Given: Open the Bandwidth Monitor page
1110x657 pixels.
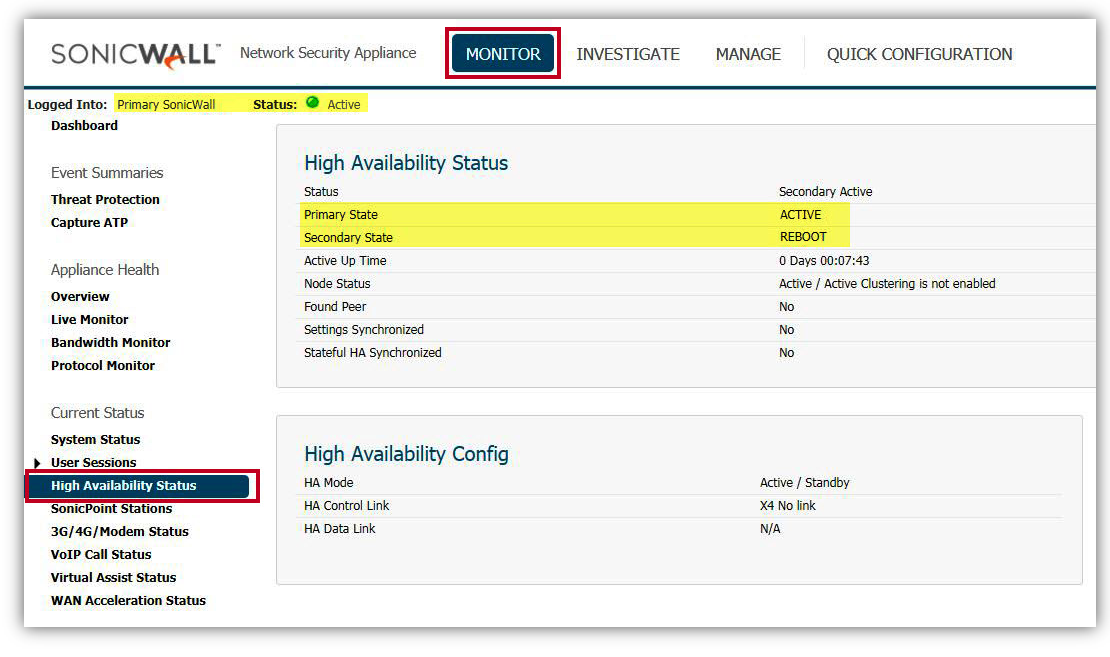Looking at the screenshot, I should [x=110, y=343].
